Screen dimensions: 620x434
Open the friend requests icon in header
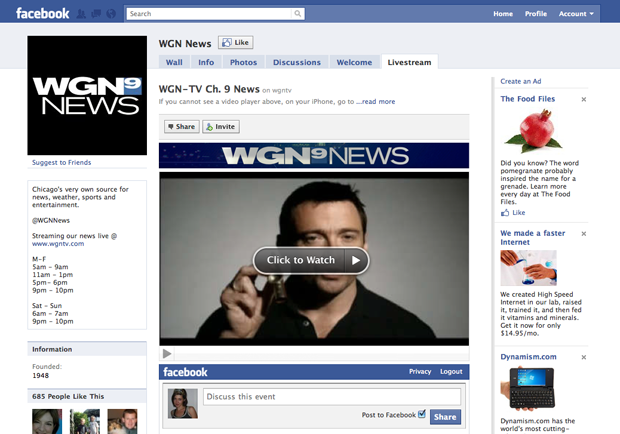pyautogui.click(x=81, y=14)
